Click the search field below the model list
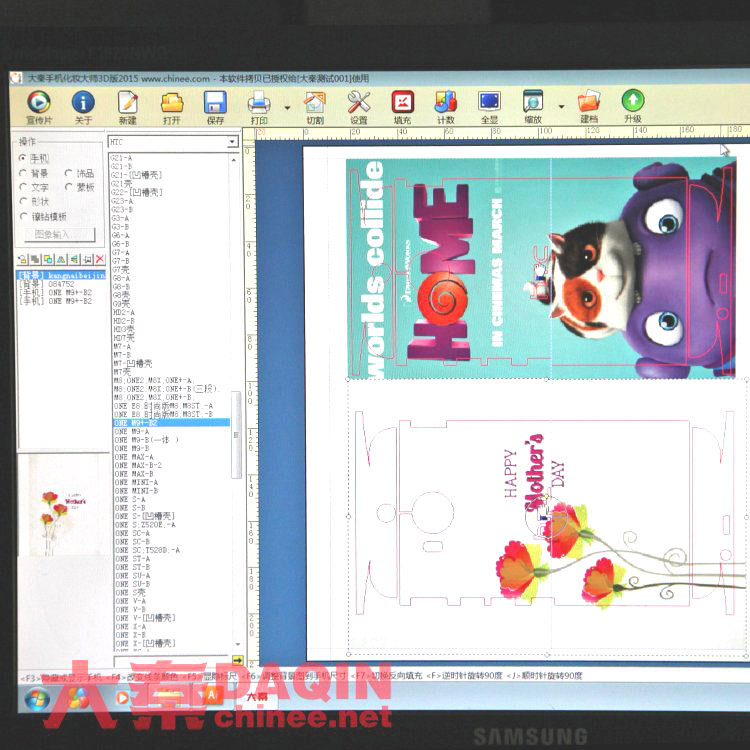750x750 pixels. [171, 661]
